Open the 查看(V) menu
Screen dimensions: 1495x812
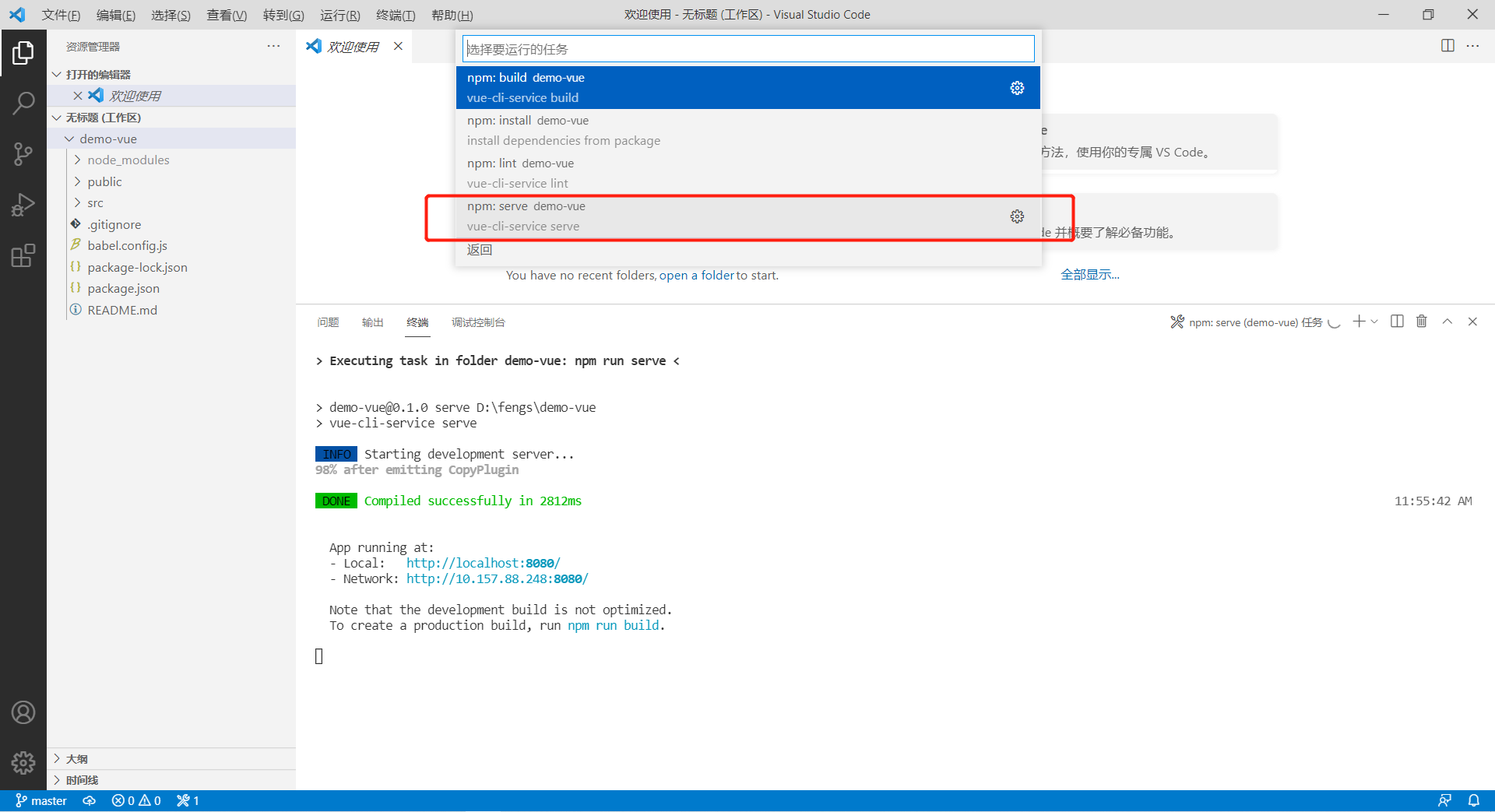[227, 15]
